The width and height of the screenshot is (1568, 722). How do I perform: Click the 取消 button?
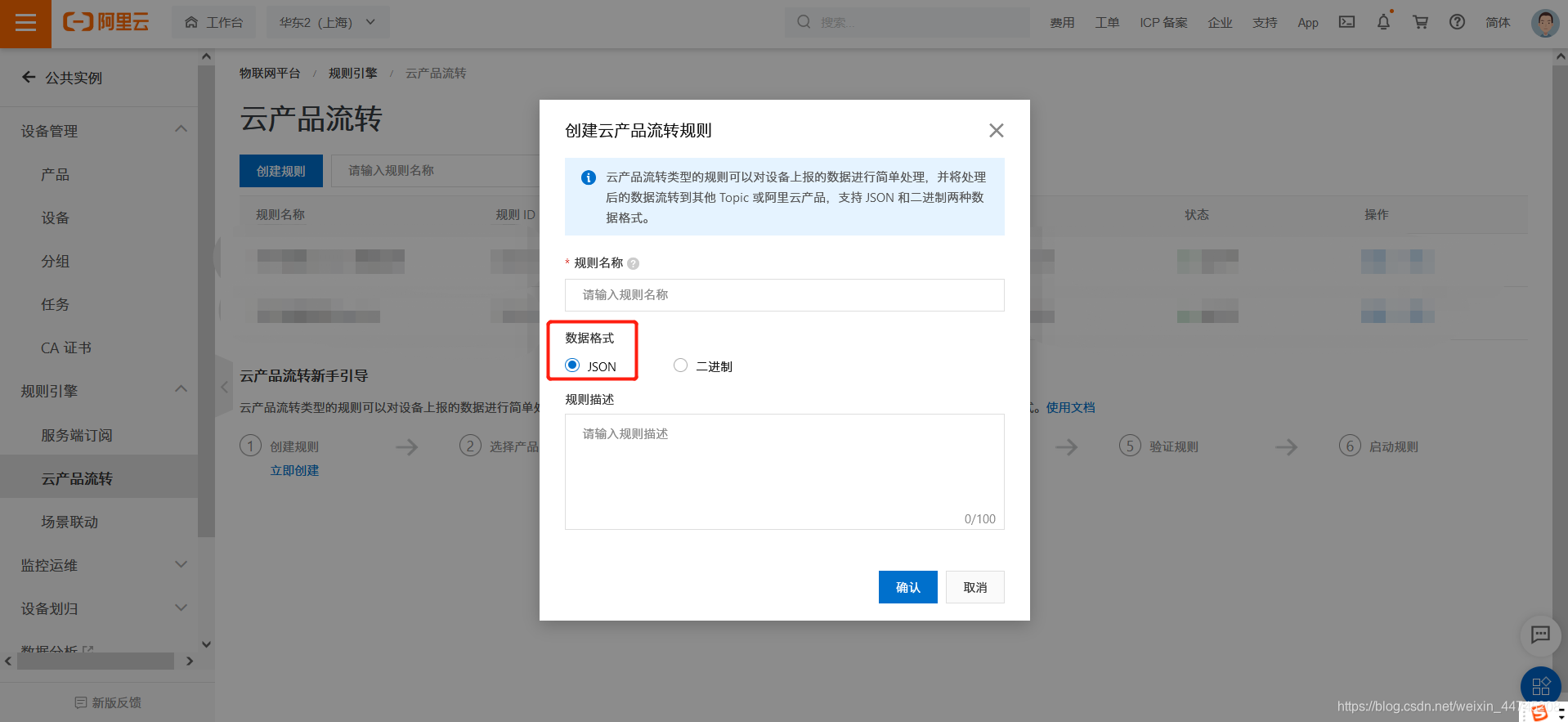974,587
